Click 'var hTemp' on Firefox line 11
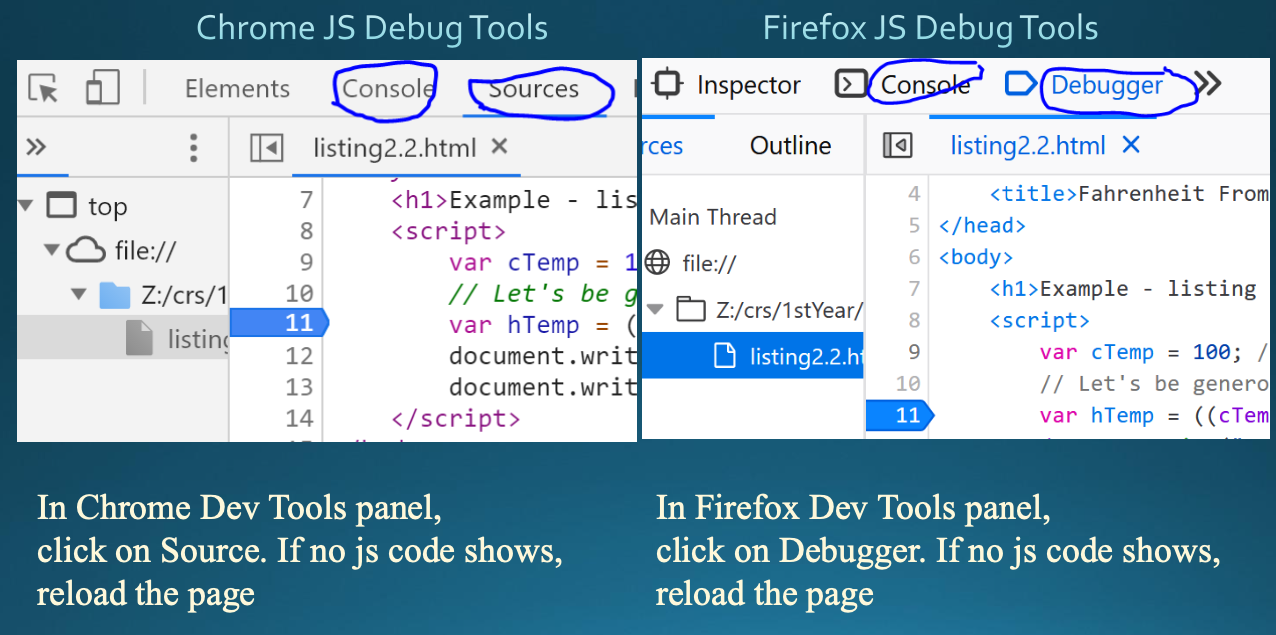The height and width of the screenshot is (635, 1276). click(x=1097, y=416)
